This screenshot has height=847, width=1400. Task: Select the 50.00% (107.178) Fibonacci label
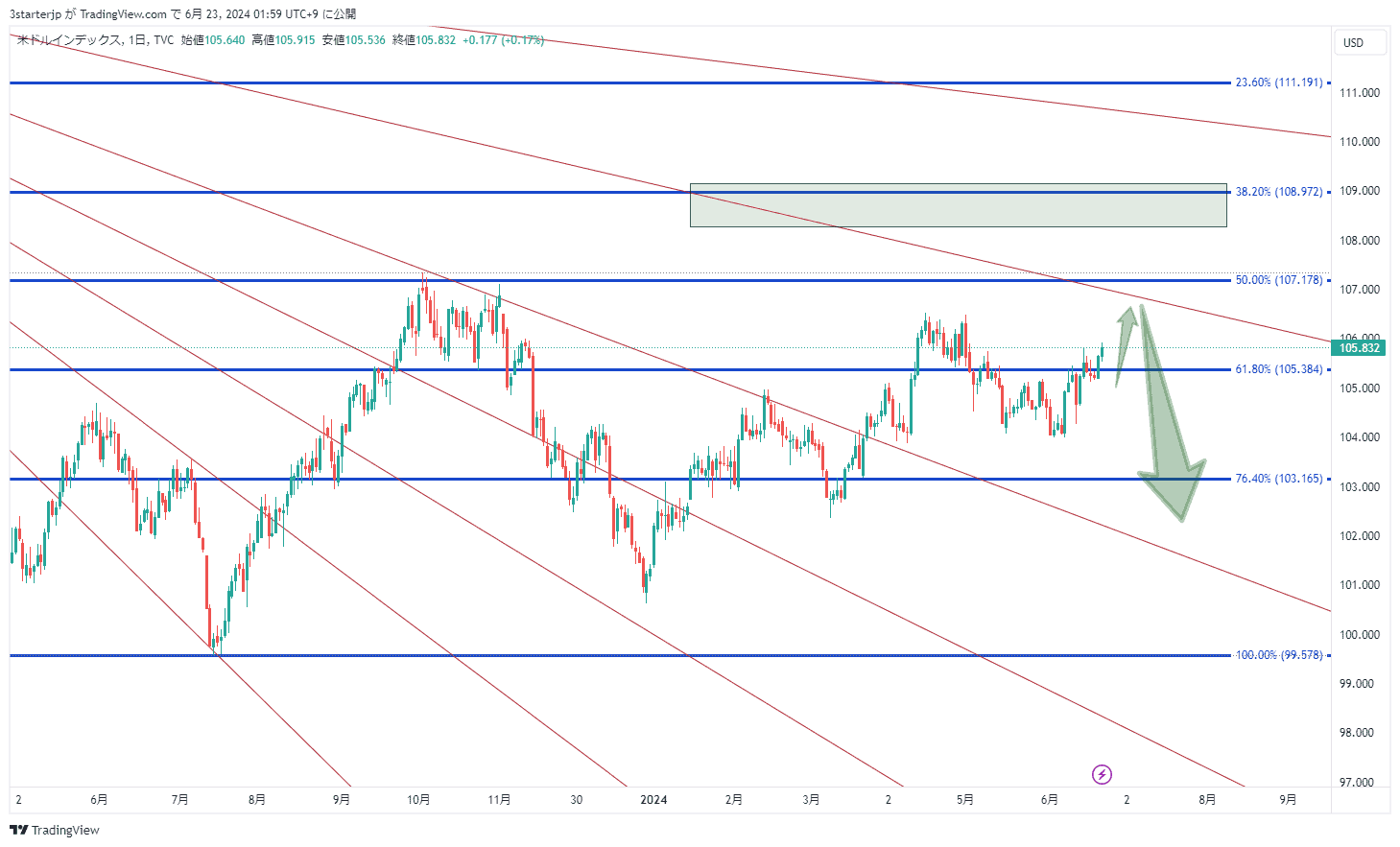point(1278,280)
